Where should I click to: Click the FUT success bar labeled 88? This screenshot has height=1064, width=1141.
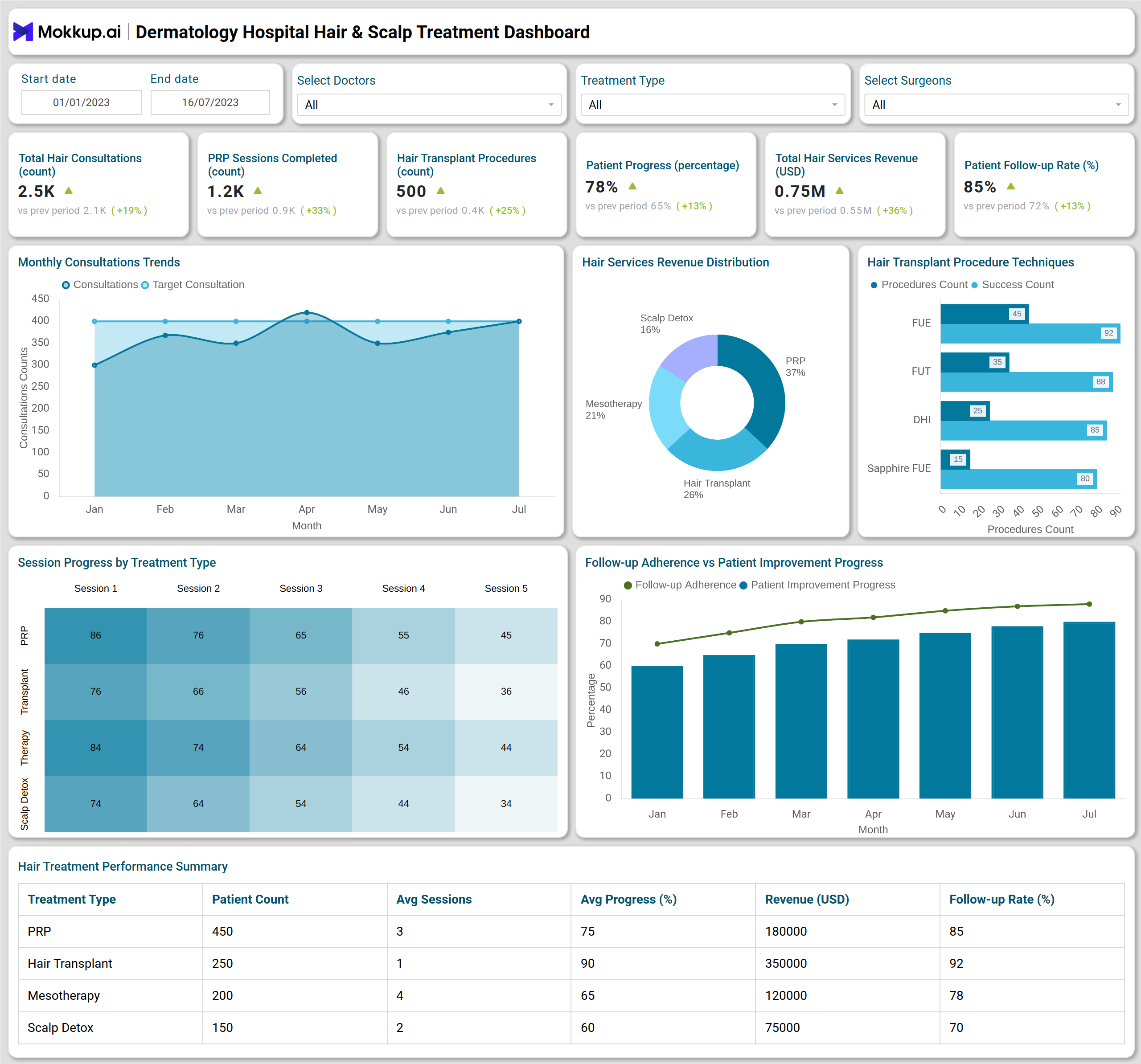point(1026,382)
